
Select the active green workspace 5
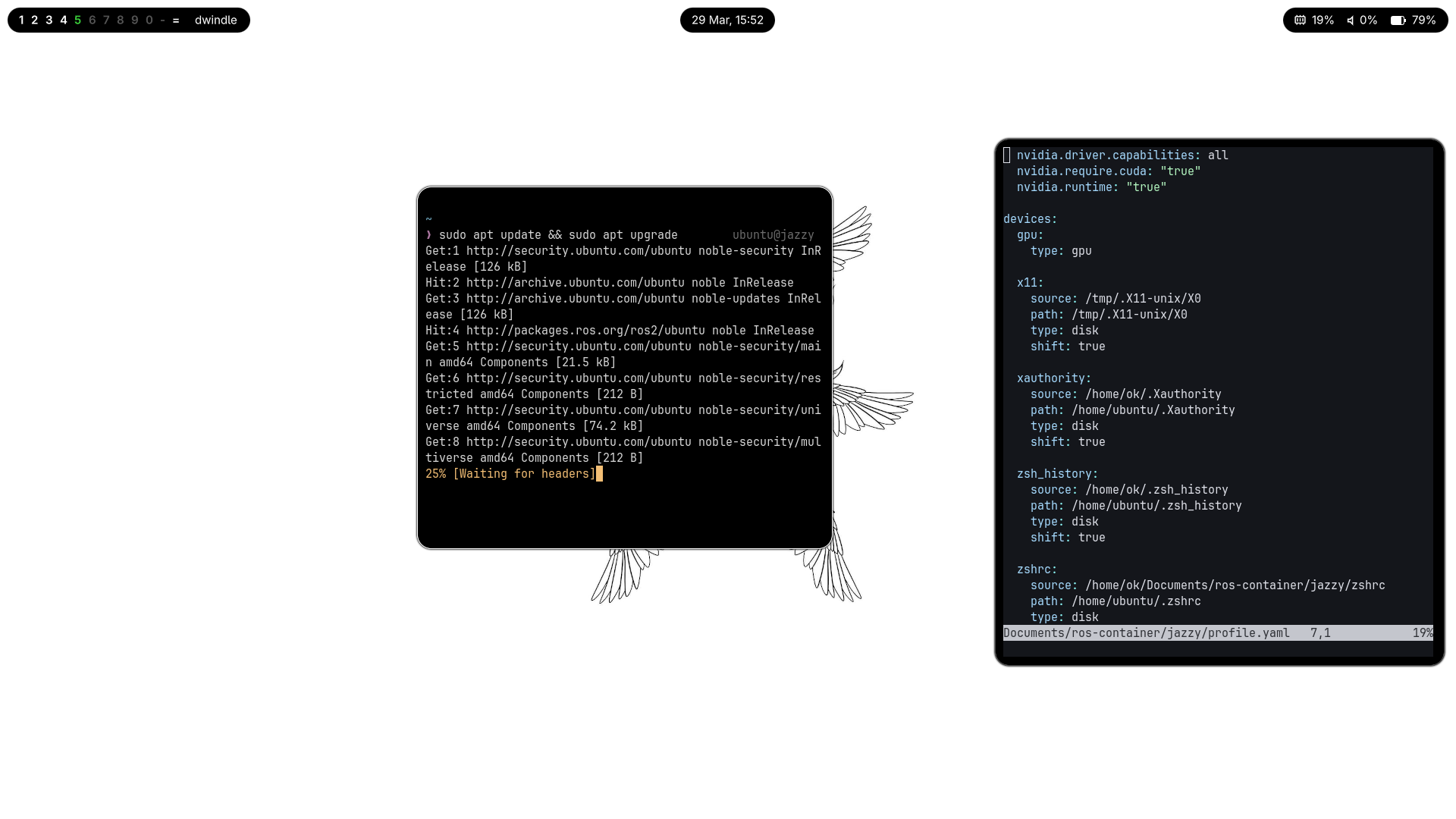tap(77, 20)
